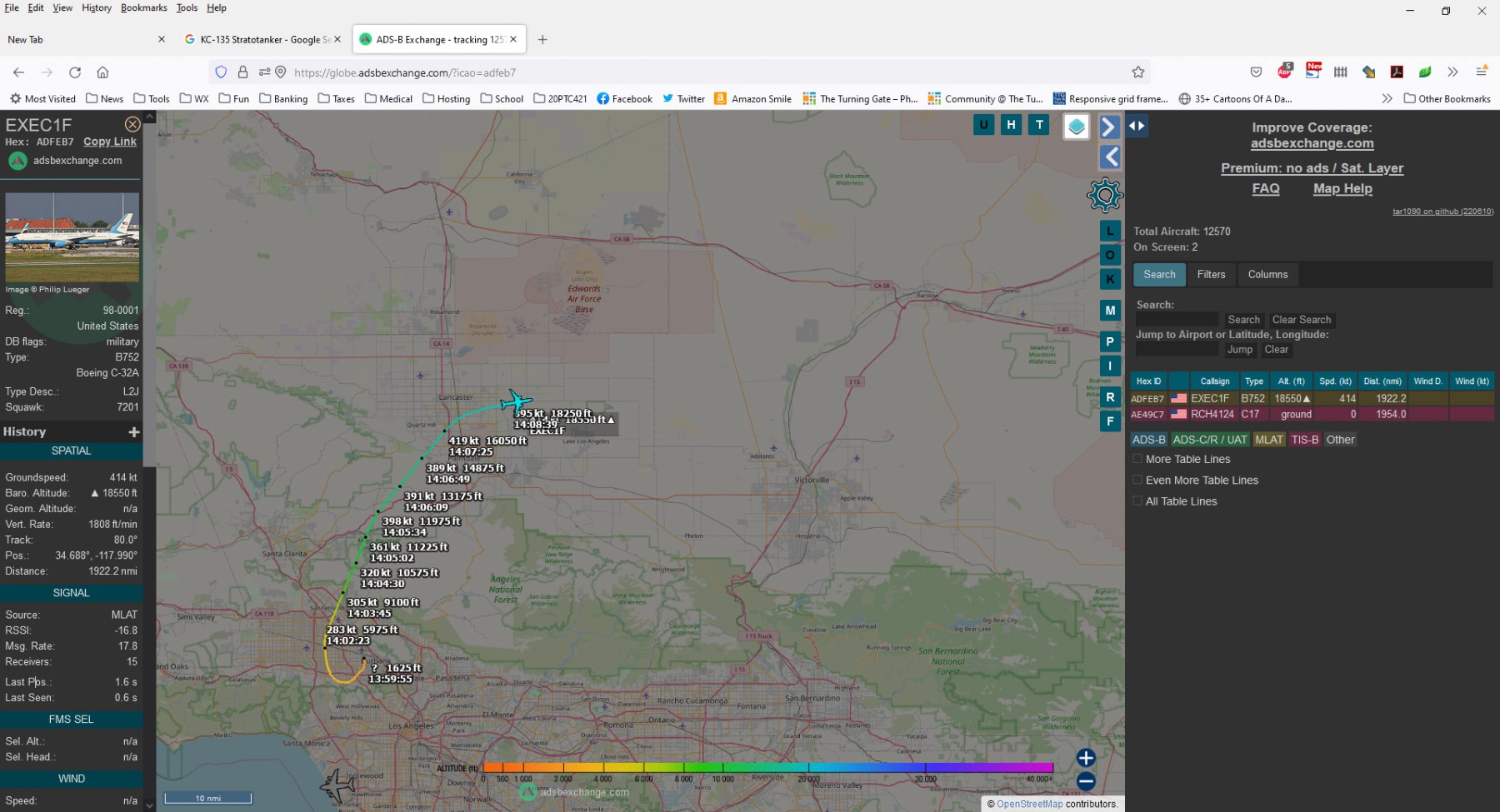Expand the bookmarks toolbar overflow chevron
This screenshot has height=812, width=1500.
[x=1387, y=98]
